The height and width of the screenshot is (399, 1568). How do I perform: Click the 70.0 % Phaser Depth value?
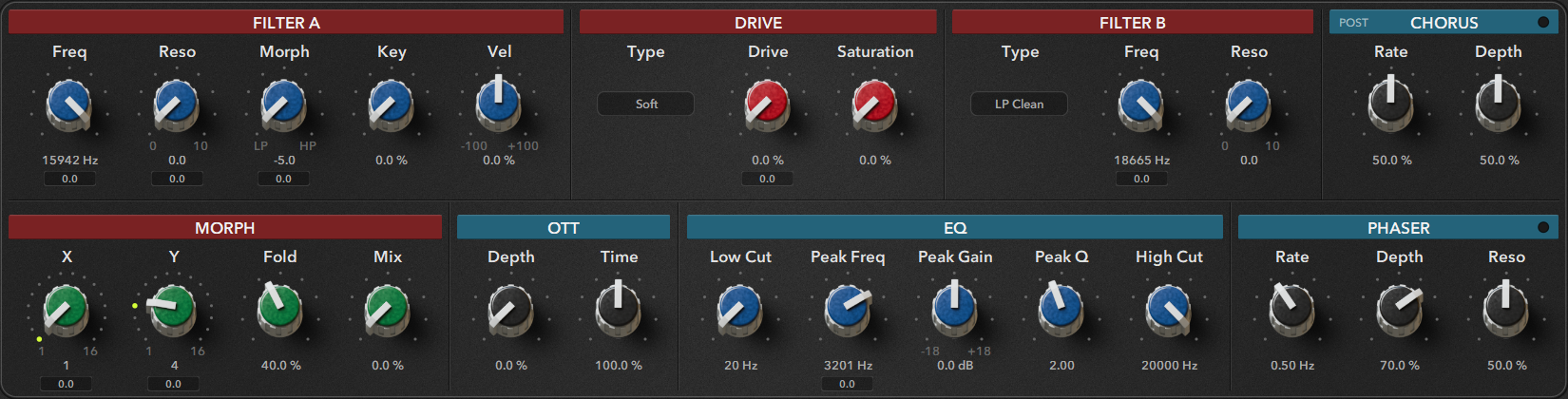pos(1400,366)
